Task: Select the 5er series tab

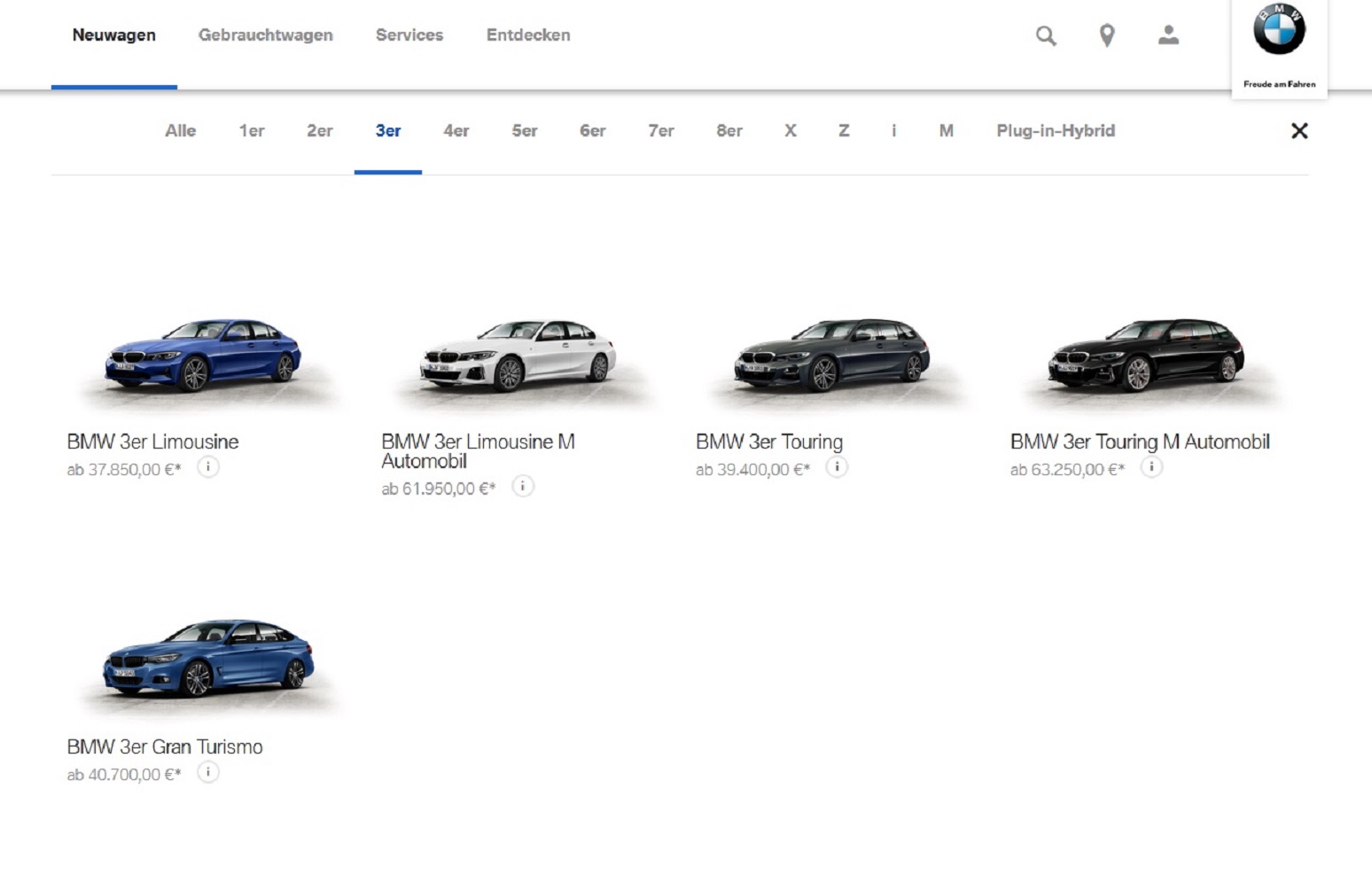Action: point(524,131)
